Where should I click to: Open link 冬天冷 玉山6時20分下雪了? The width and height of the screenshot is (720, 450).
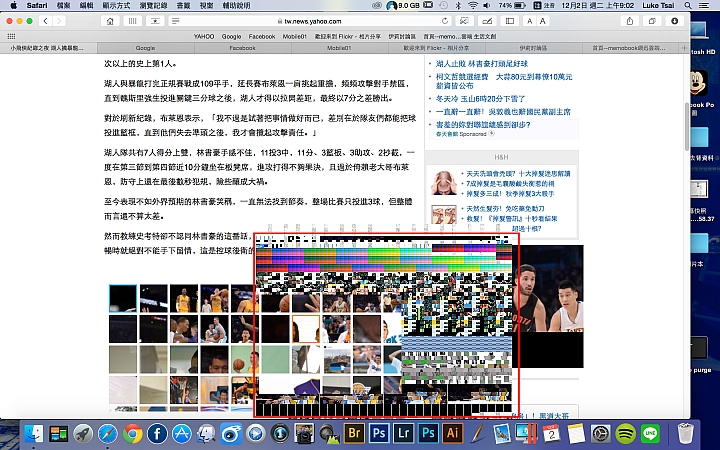(x=480, y=98)
